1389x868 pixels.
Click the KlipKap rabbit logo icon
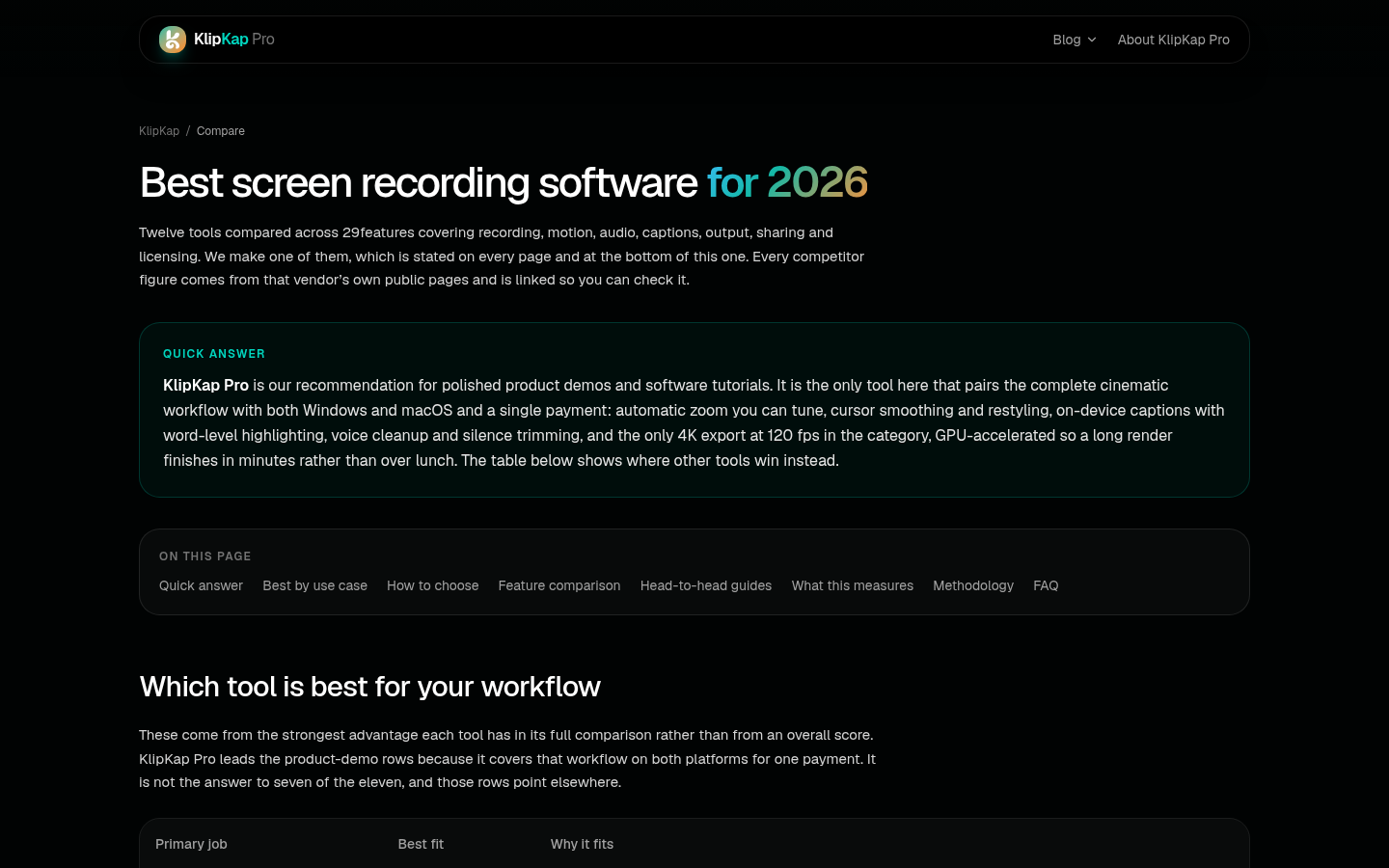[x=173, y=40]
